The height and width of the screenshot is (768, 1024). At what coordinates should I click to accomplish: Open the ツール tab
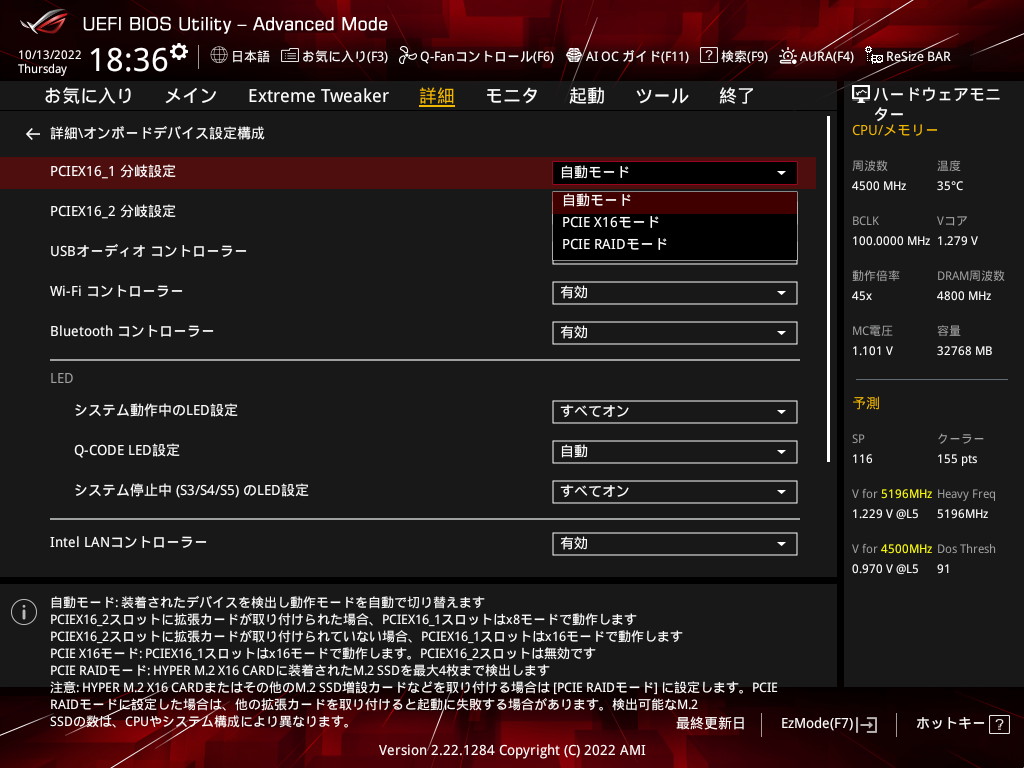click(x=662, y=96)
